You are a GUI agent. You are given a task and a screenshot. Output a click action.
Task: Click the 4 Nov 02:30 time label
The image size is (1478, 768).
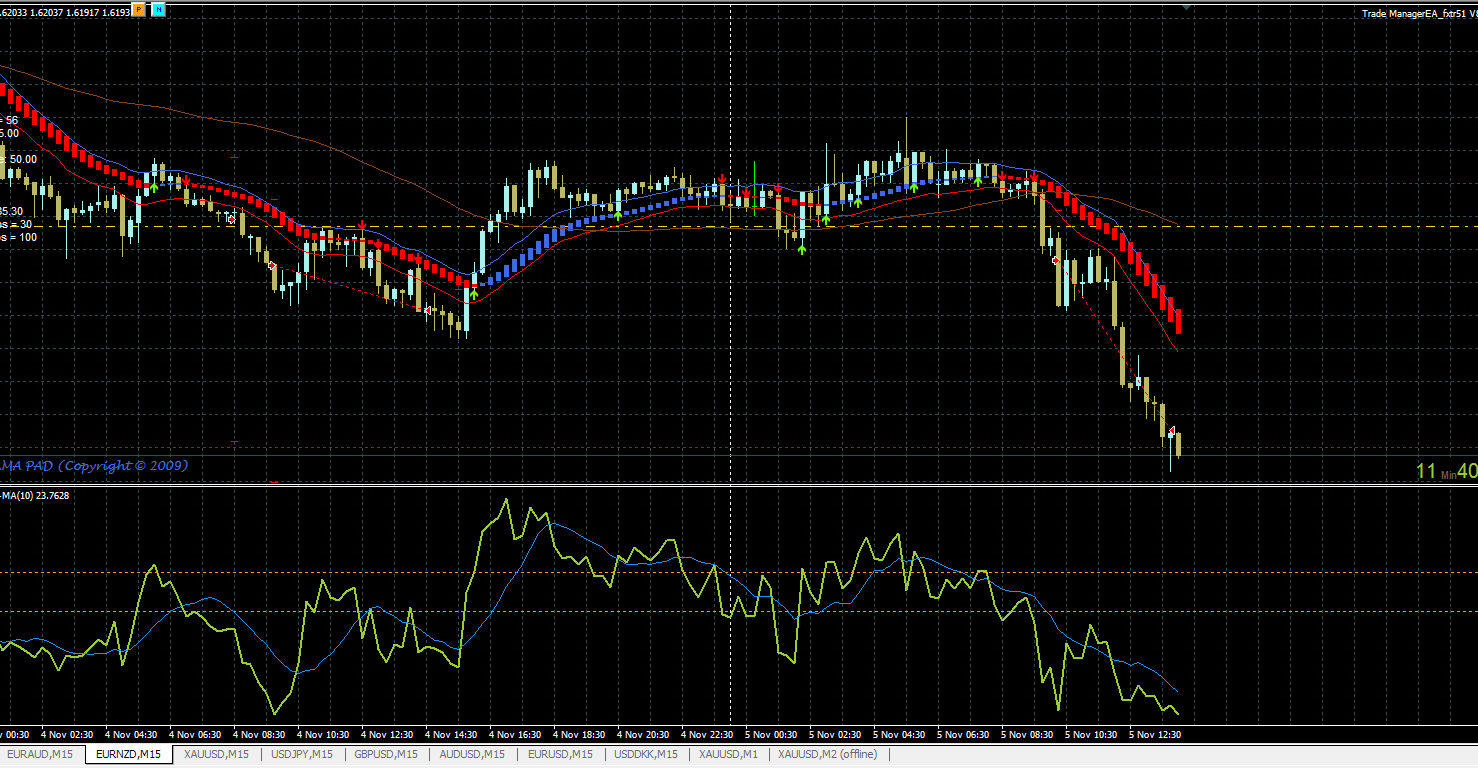pyautogui.click(x=66, y=735)
